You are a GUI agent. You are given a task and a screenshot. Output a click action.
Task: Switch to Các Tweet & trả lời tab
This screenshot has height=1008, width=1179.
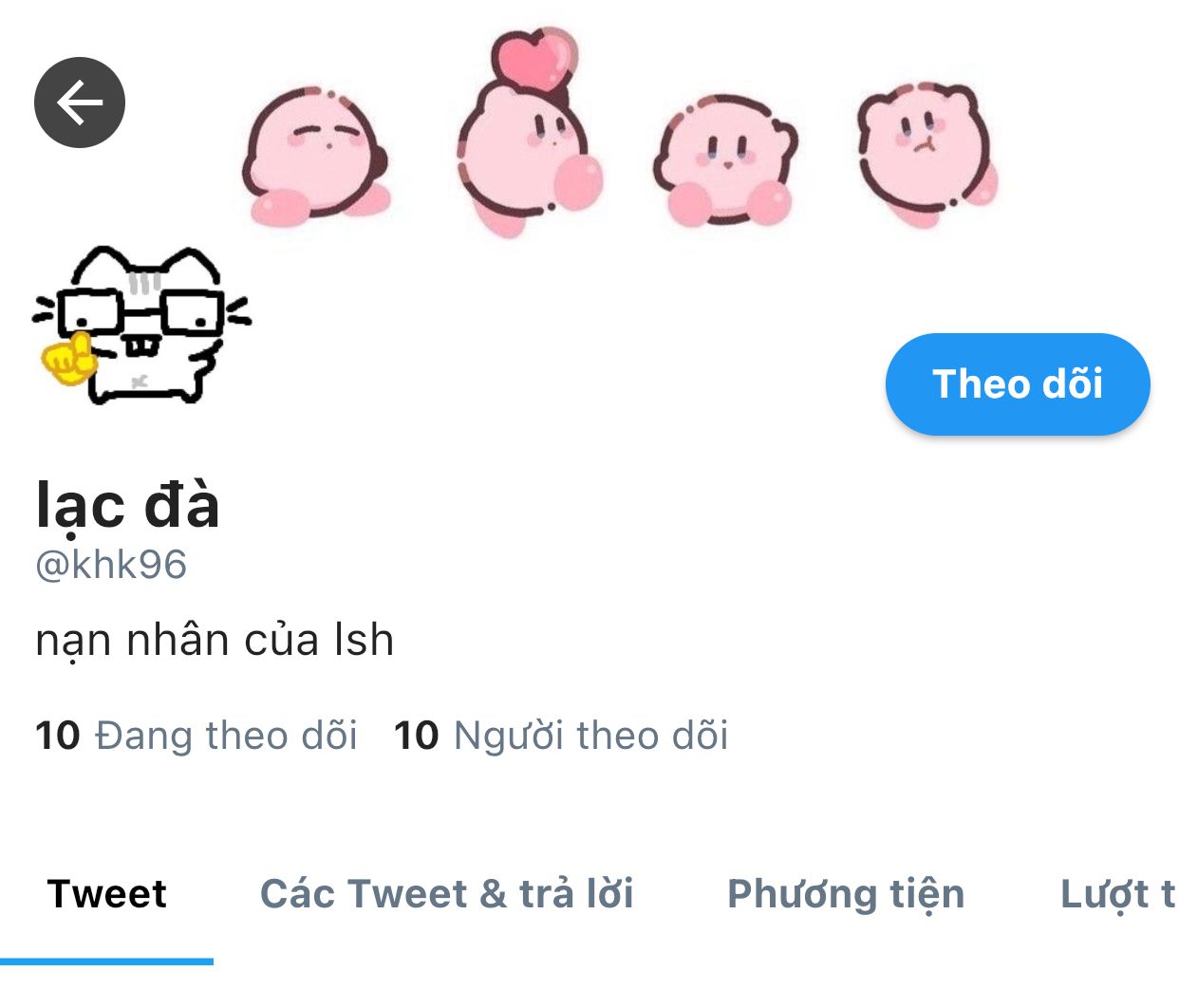point(446,894)
